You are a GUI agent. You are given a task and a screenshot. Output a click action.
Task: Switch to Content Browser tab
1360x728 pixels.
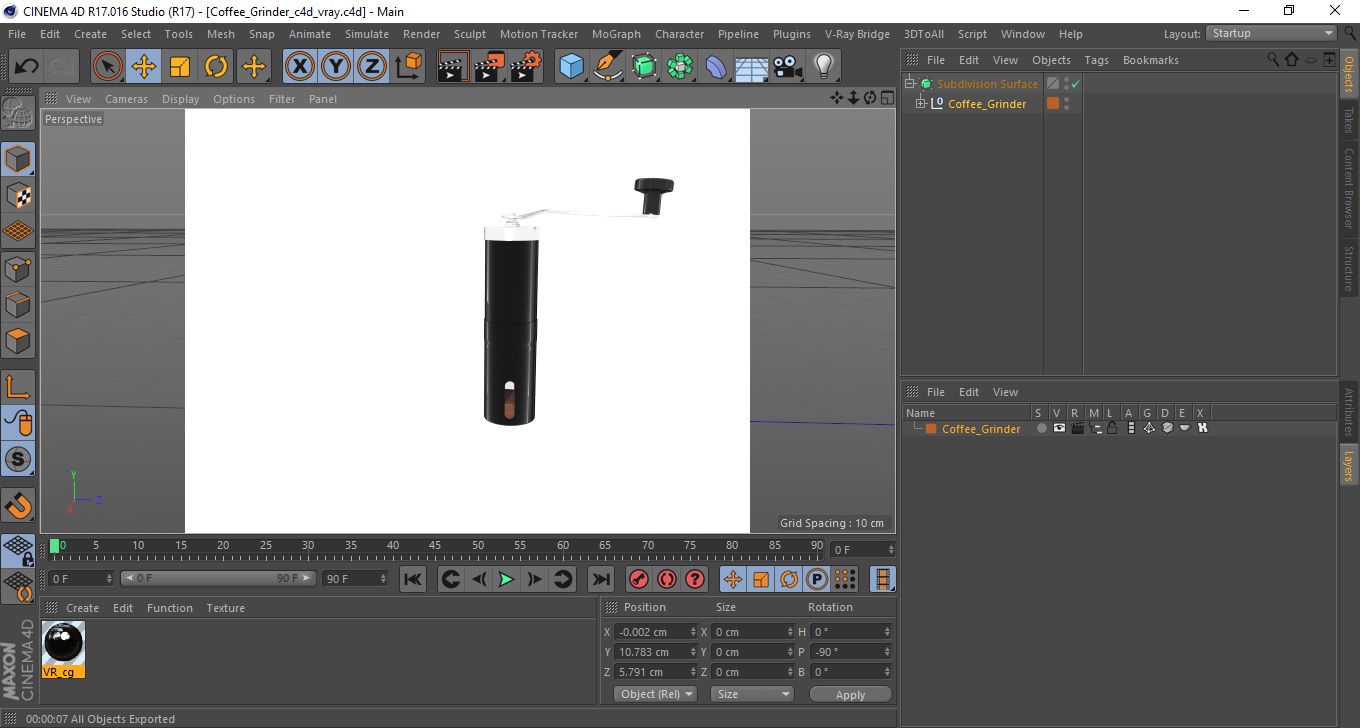[x=1348, y=188]
